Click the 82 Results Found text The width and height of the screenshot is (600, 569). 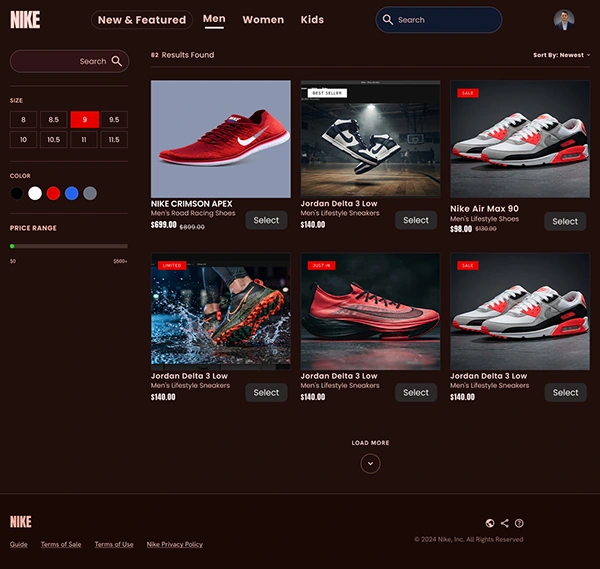[x=183, y=55]
